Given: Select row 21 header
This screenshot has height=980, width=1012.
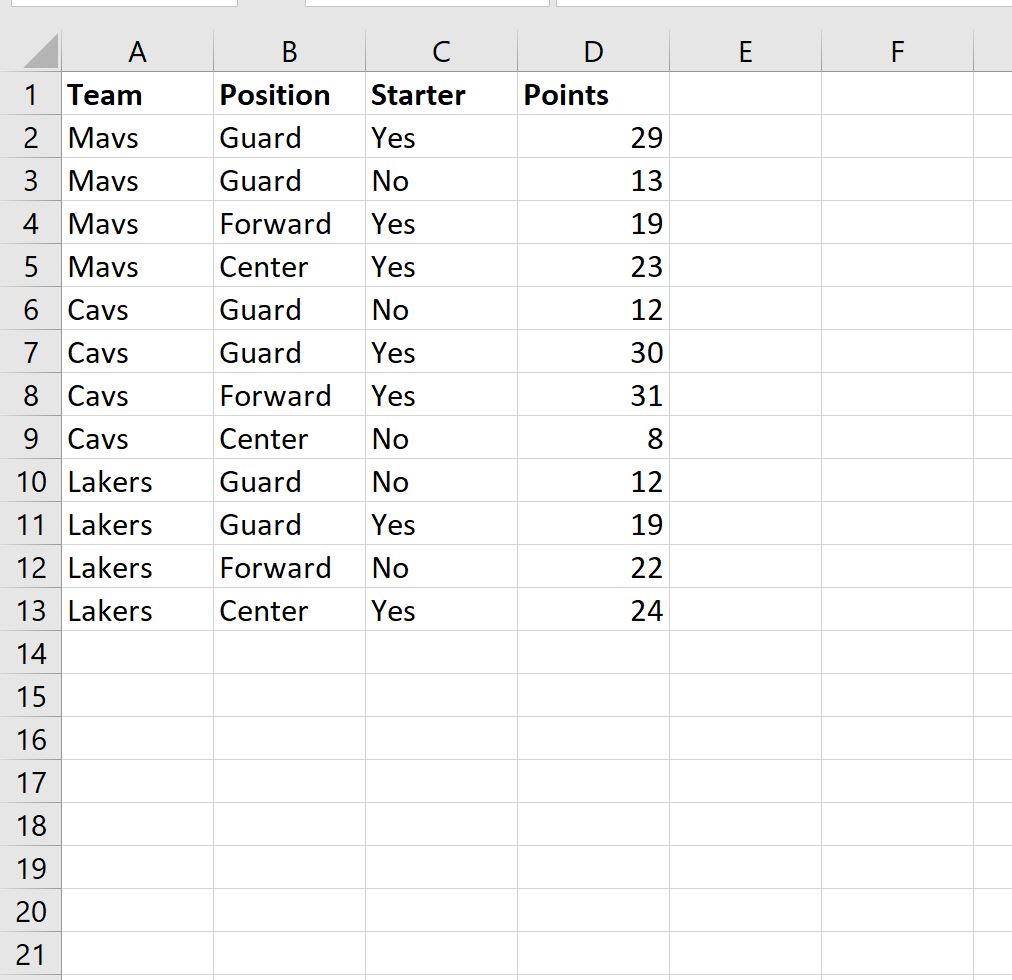Looking at the screenshot, I should click(x=30, y=954).
